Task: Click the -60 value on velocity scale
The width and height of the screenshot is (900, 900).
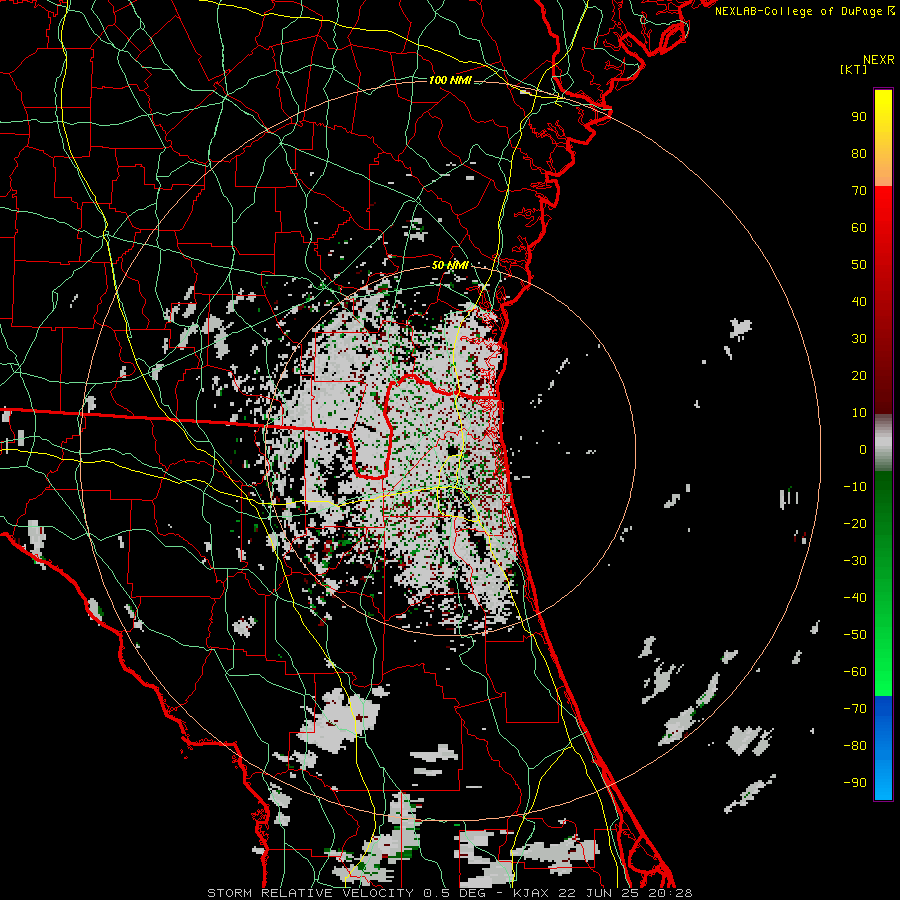Action: point(855,672)
